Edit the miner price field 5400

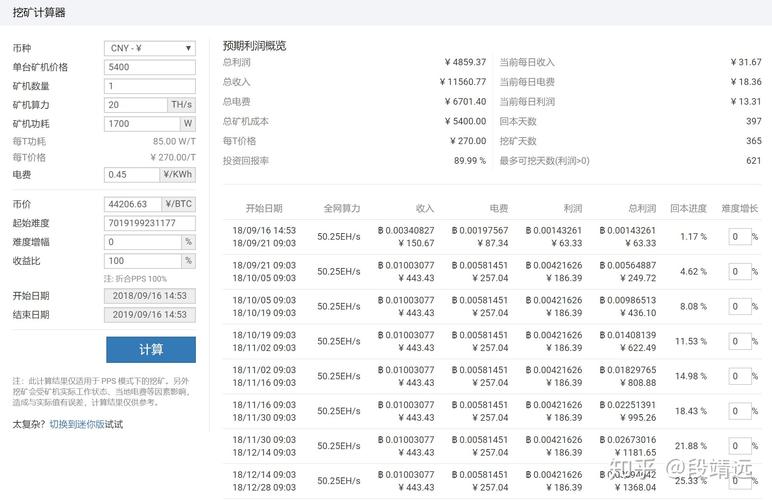tap(150, 67)
